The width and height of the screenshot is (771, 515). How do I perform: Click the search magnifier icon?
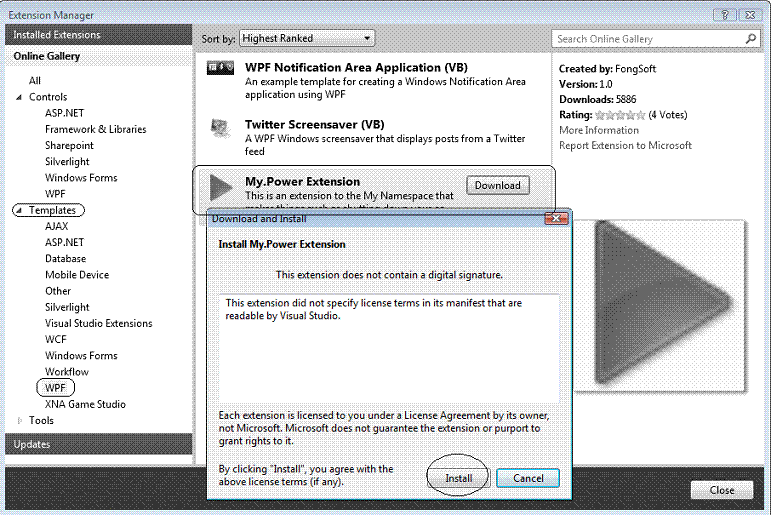coord(750,38)
